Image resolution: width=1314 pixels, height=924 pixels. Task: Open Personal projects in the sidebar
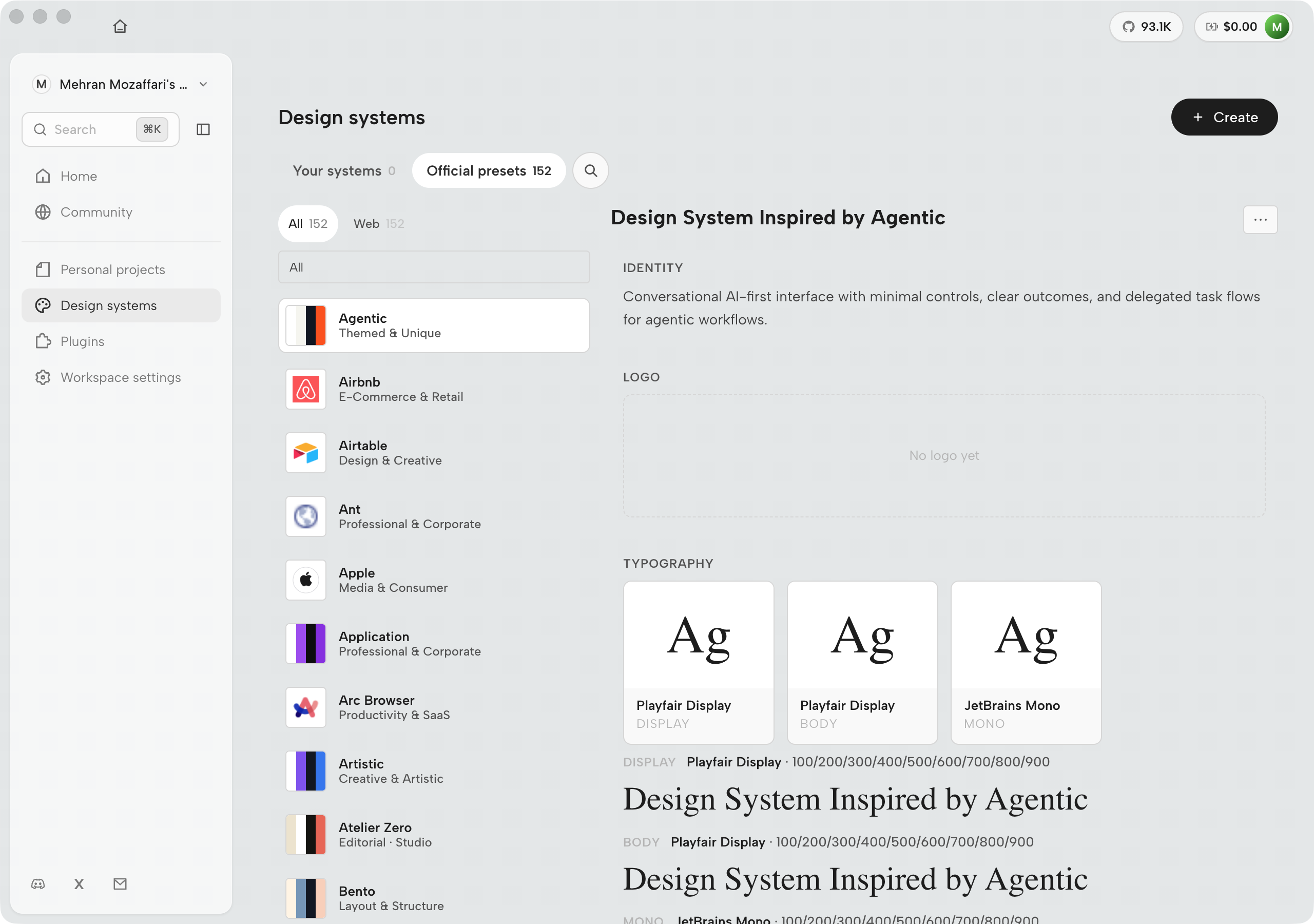[121, 269]
